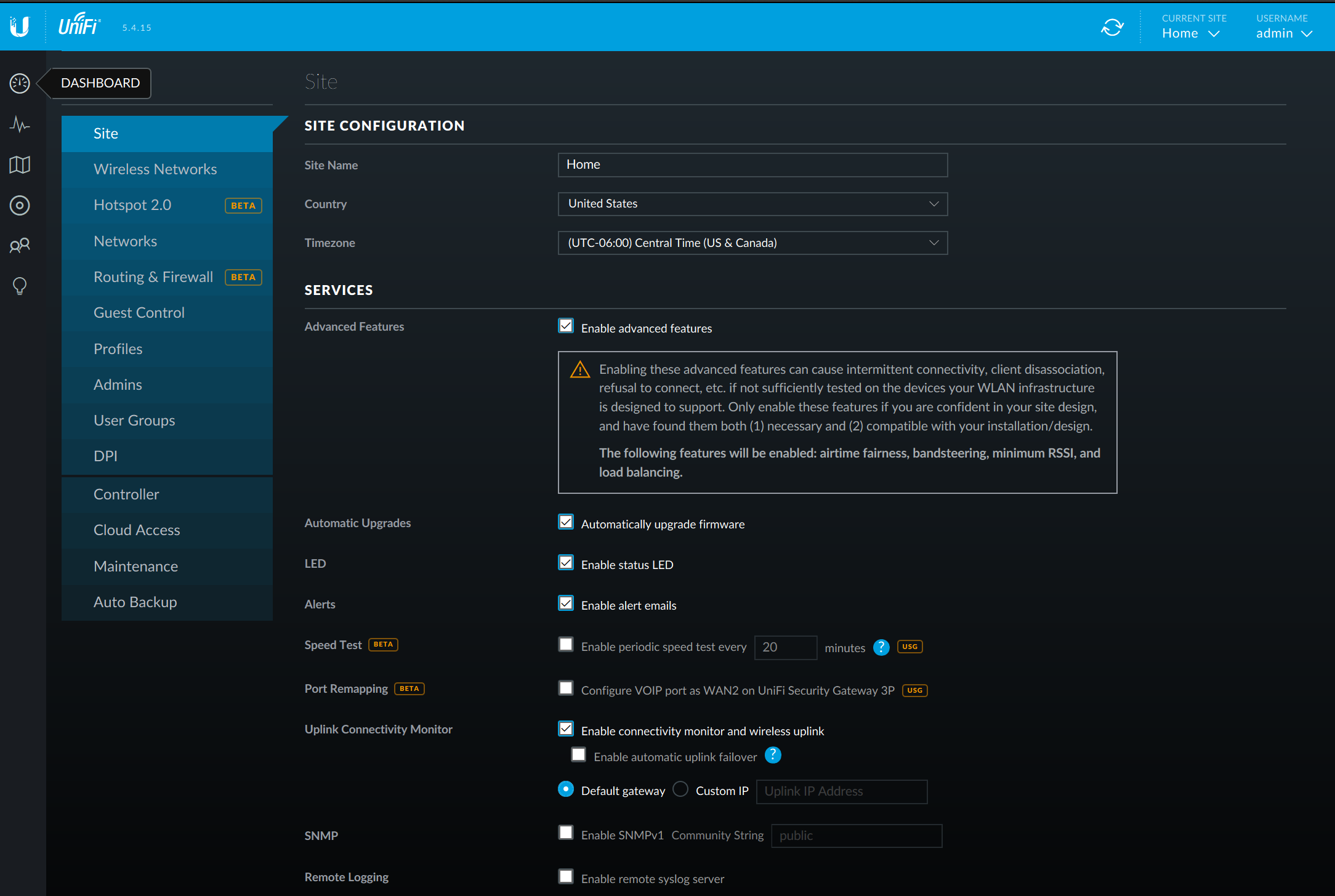Image resolution: width=1335 pixels, height=896 pixels.
Task: Expand the Country dropdown
Action: (752, 204)
